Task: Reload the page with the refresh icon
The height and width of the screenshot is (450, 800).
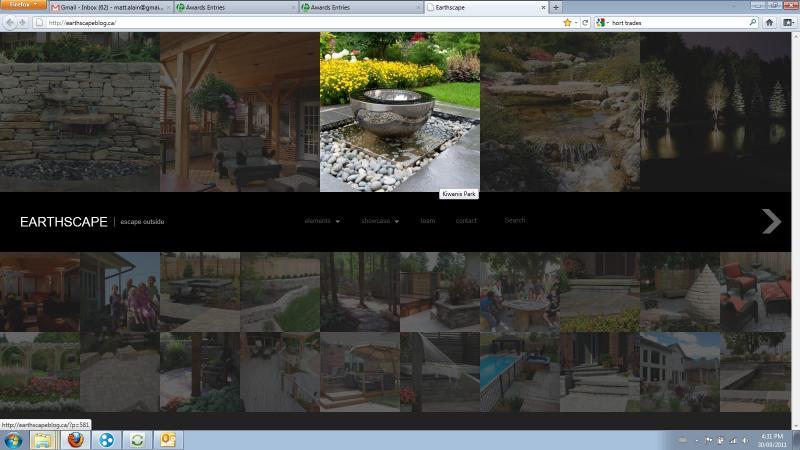Action: point(585,22)
